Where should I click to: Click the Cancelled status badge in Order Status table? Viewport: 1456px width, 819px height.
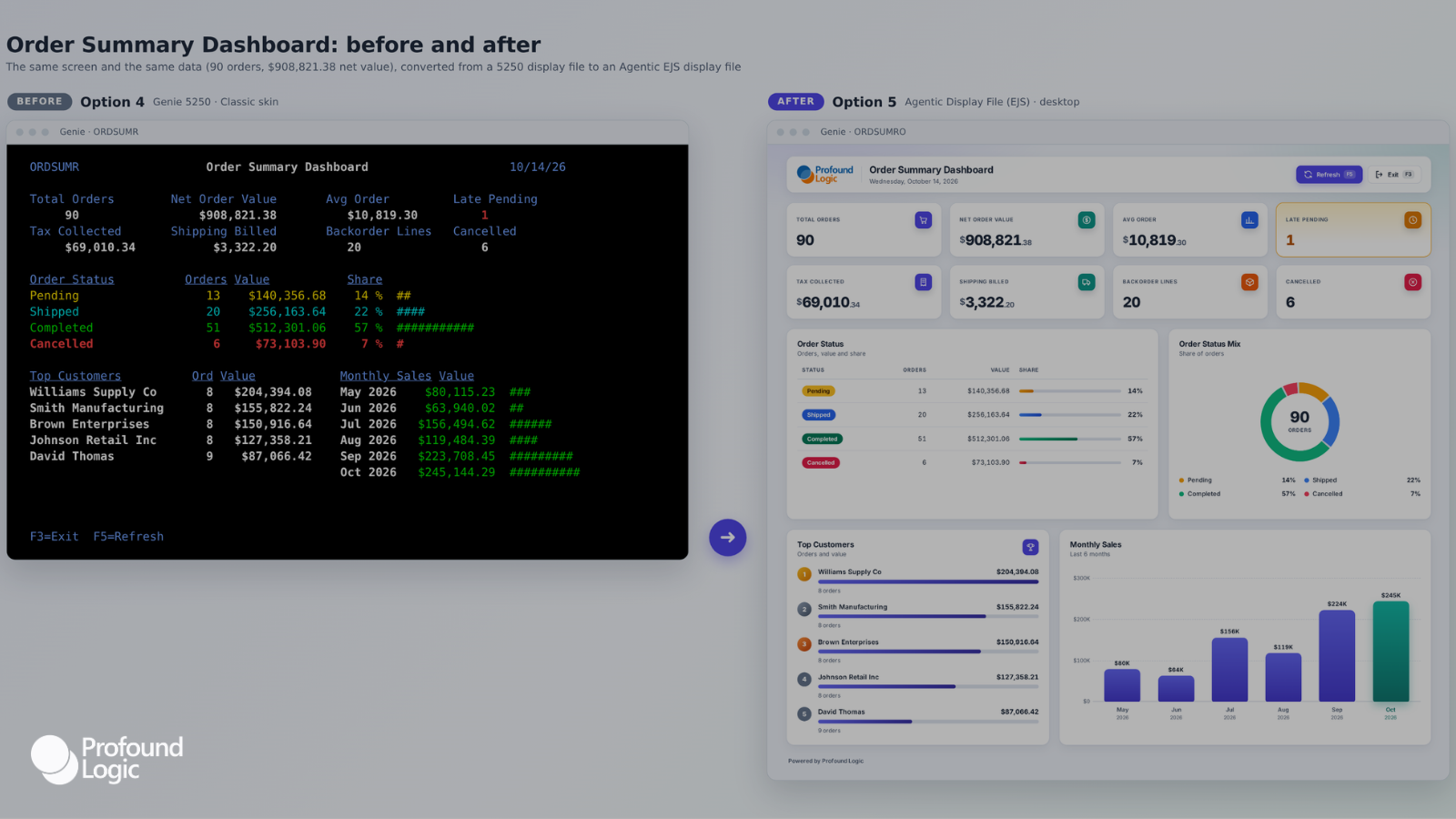tap(821, 462)
